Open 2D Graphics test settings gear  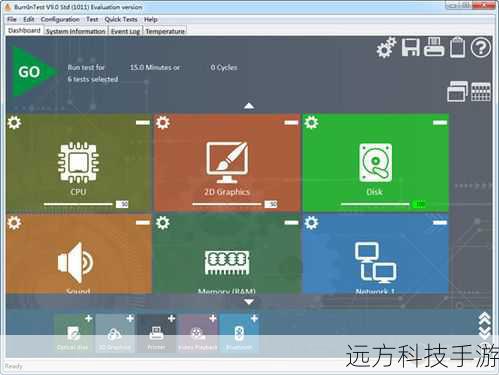[x=163, y=123]
